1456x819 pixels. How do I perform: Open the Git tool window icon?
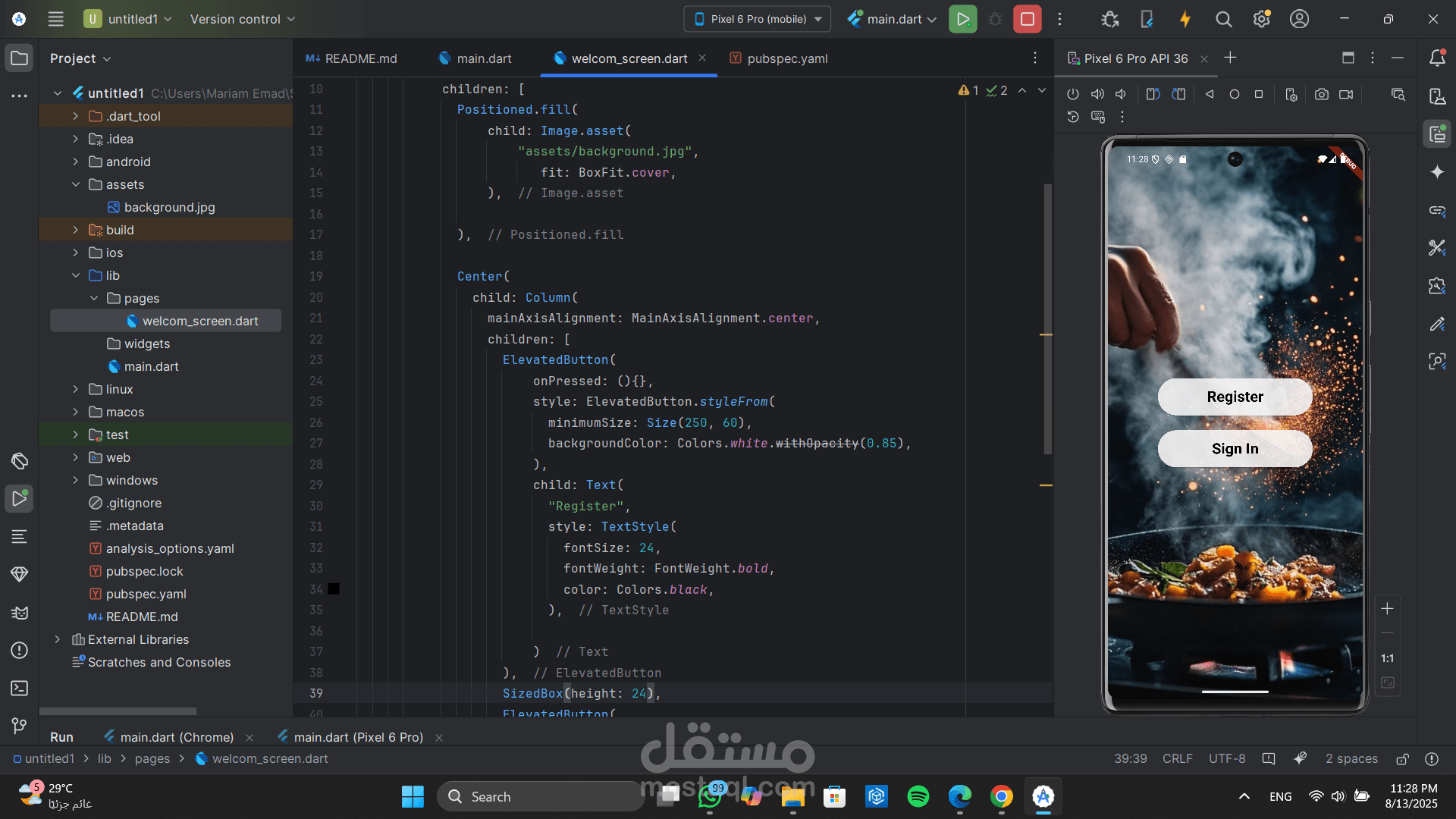pyautogui.click(x=20, y=726)
